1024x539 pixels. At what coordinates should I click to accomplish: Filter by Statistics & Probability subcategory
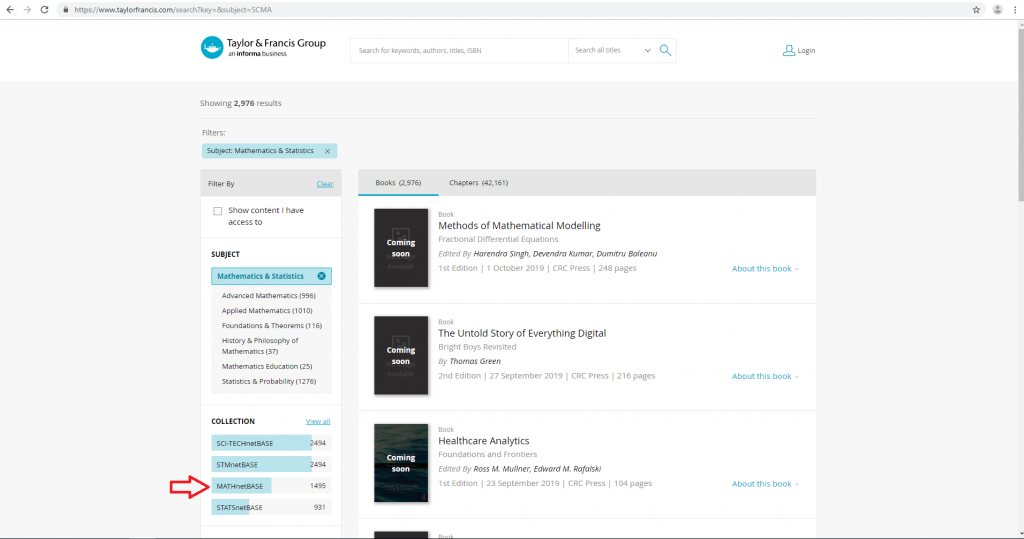pos(268,381)
